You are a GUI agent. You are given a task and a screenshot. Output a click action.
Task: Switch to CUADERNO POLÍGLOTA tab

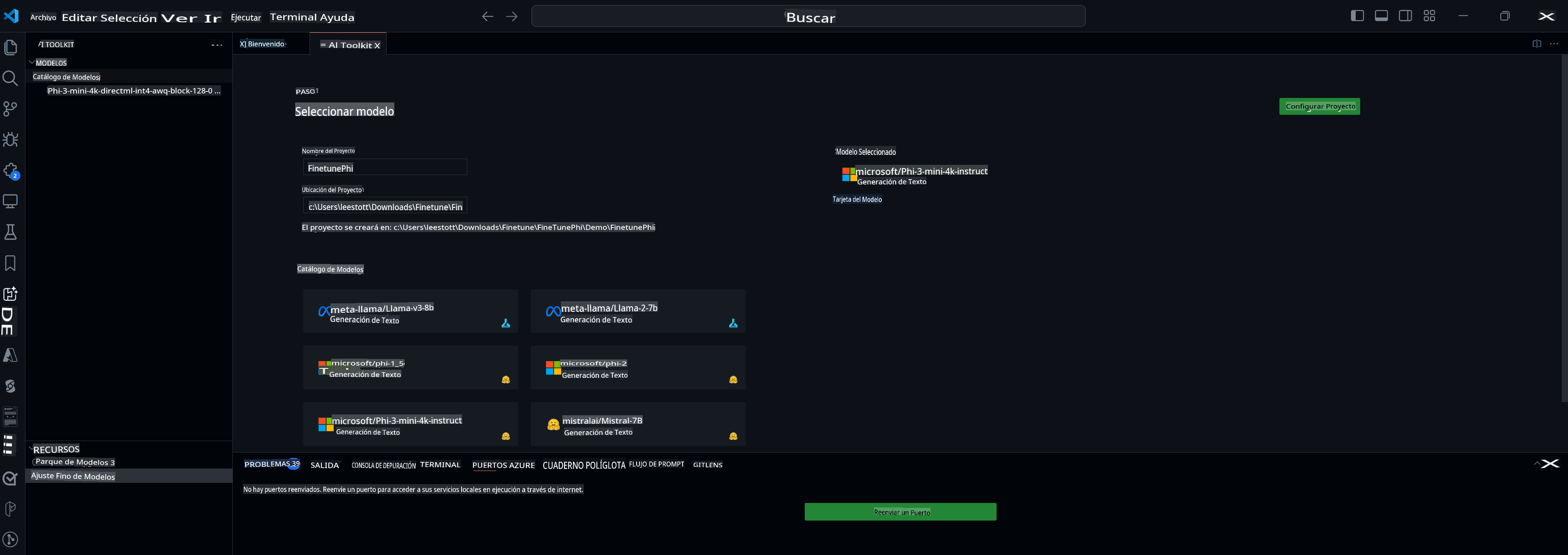pos(584,465)
